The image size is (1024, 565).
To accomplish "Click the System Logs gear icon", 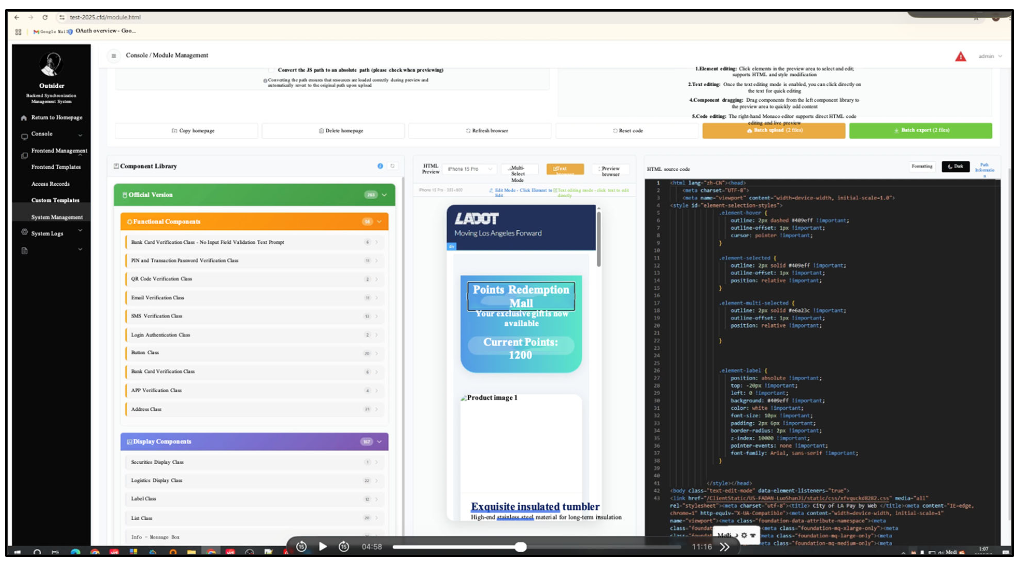I will [24, 233].
